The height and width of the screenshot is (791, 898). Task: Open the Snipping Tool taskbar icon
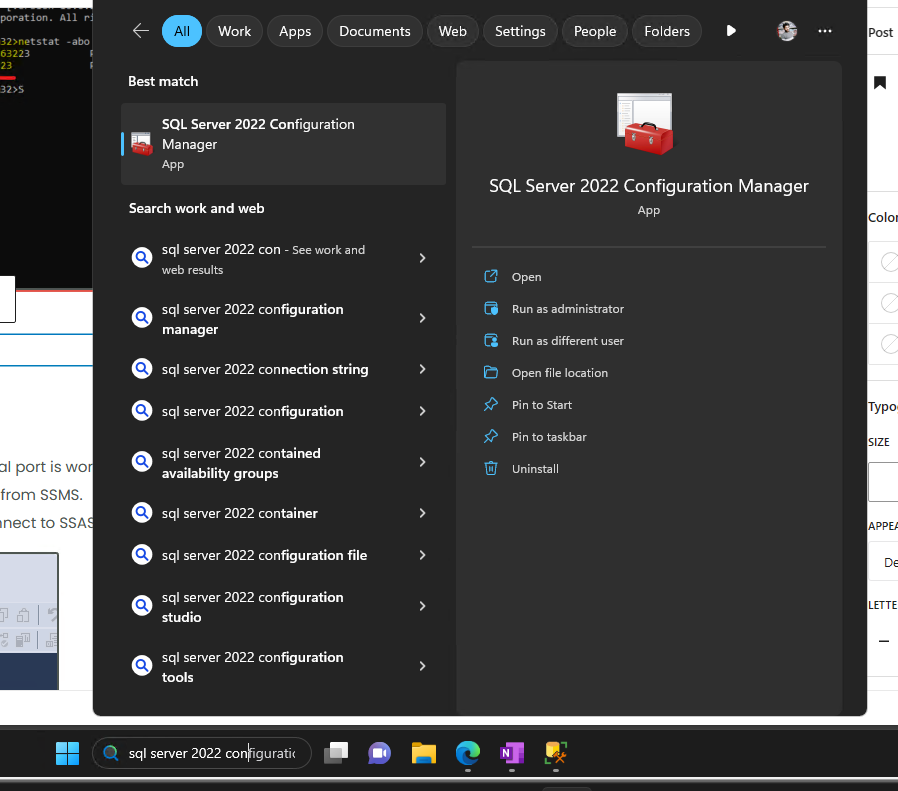point(556,753)
